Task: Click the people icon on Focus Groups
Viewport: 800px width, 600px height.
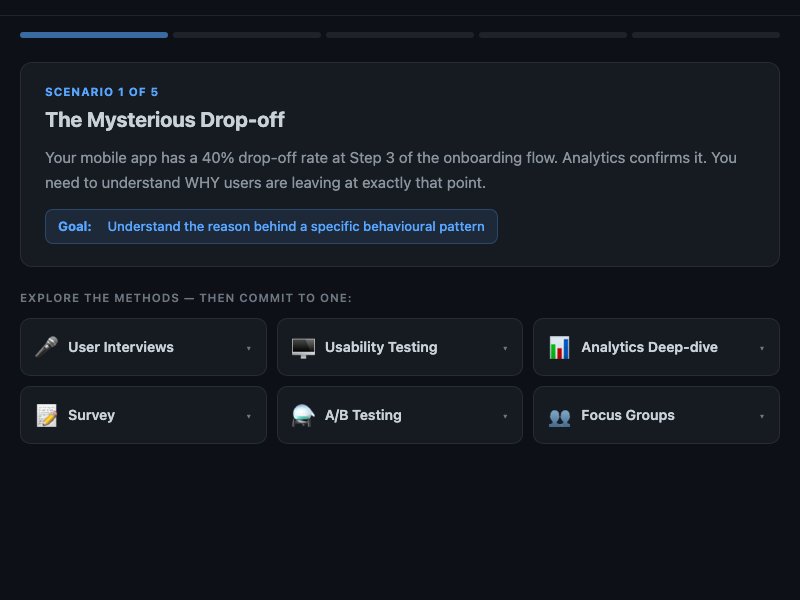Action: coord(559,417)
